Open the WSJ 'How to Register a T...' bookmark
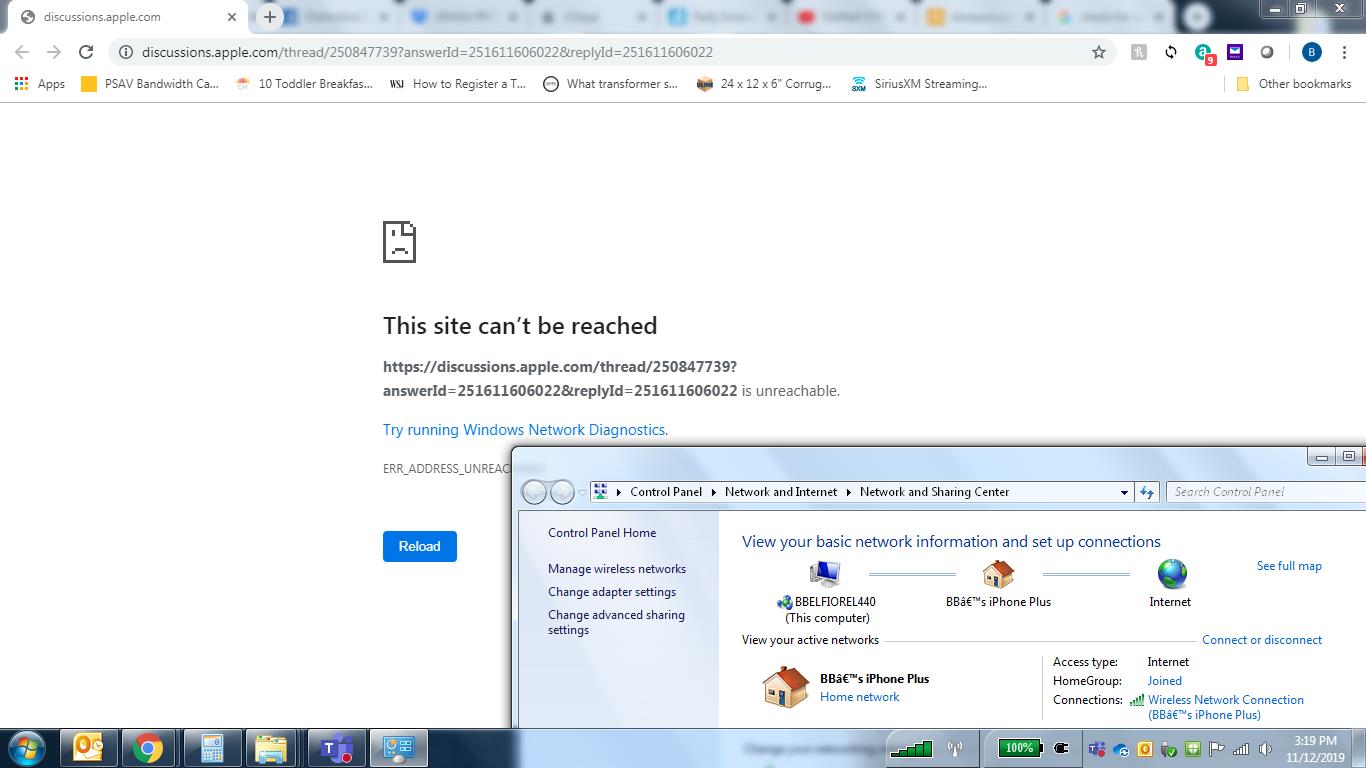The height and width of the screenshot is (768, 1366). 457,84
